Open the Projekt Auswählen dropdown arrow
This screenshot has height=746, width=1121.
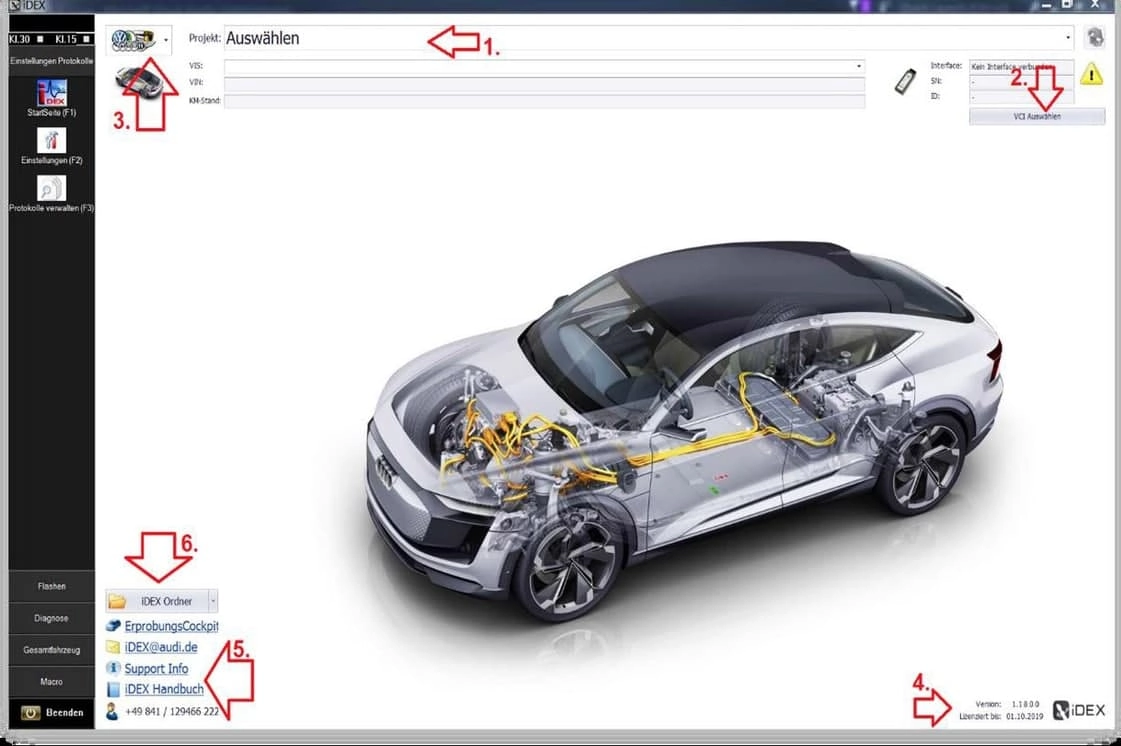click(1068, 38)
